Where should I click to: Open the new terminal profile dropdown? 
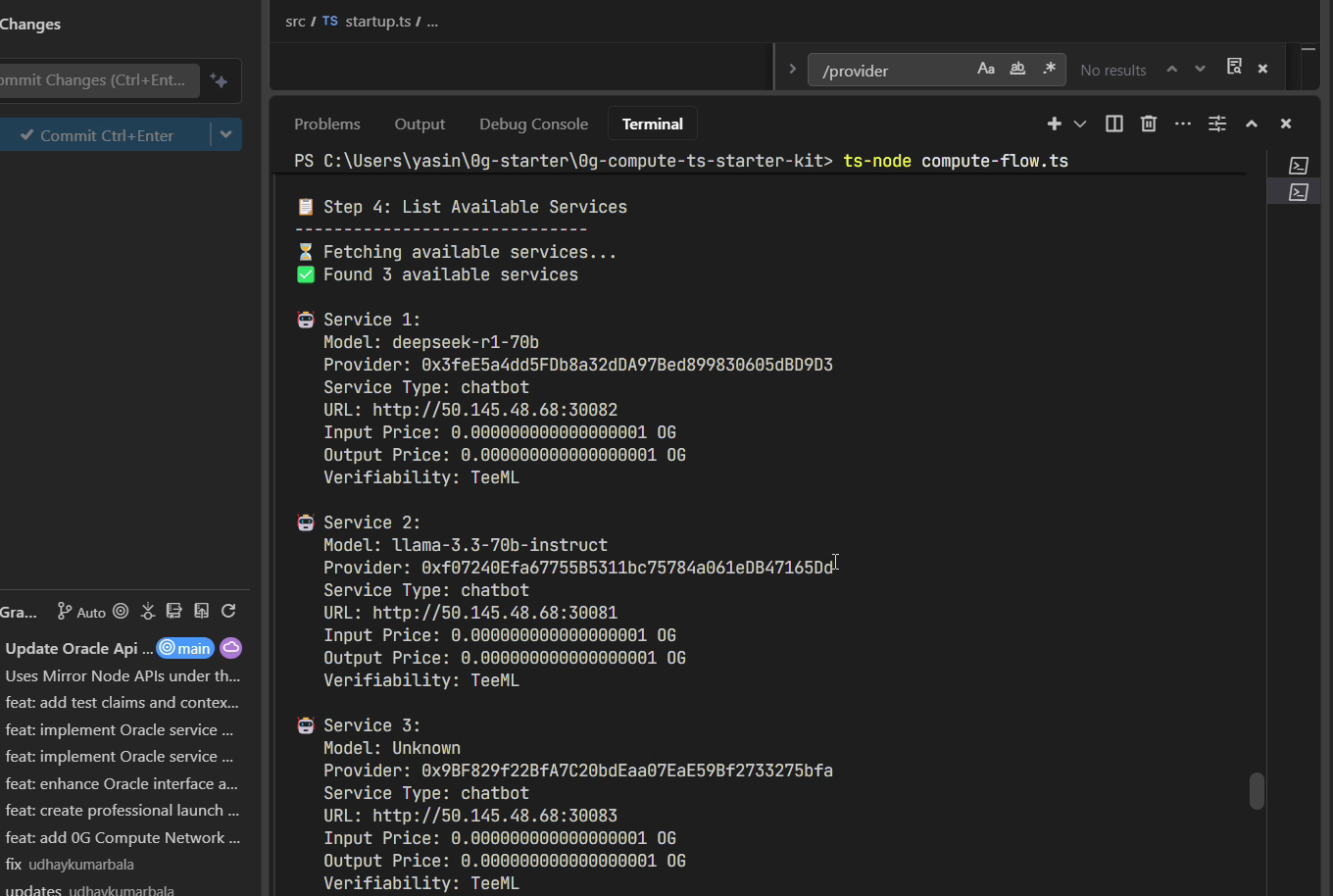point(1080,124)
